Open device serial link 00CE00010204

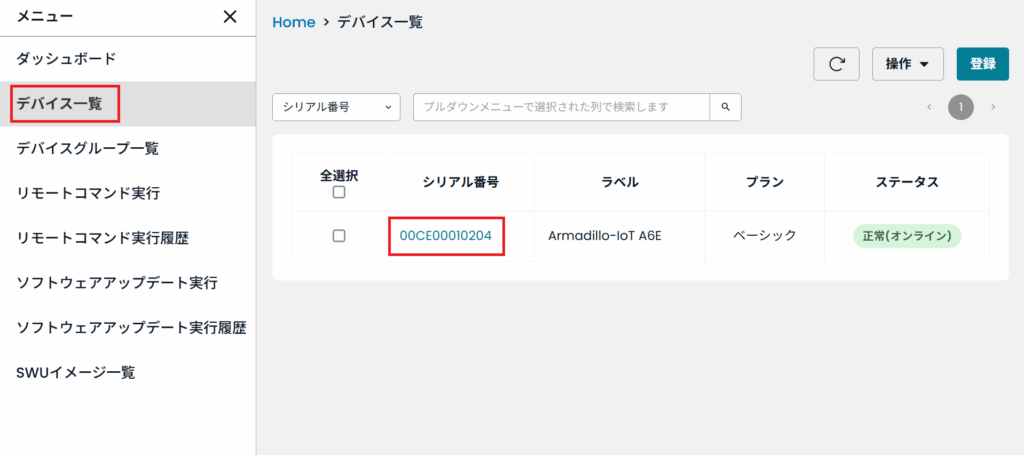click(x=445, y=236)
